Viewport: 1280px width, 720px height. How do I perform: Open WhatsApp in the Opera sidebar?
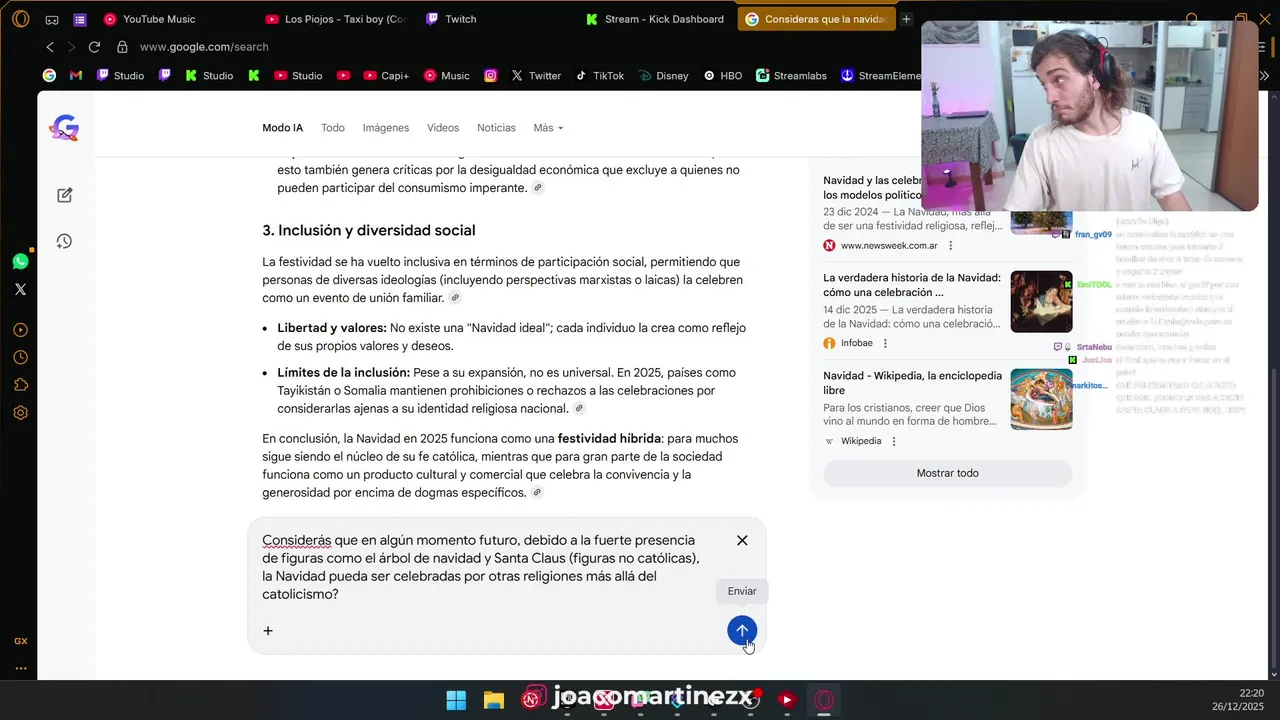click(21, 261)
